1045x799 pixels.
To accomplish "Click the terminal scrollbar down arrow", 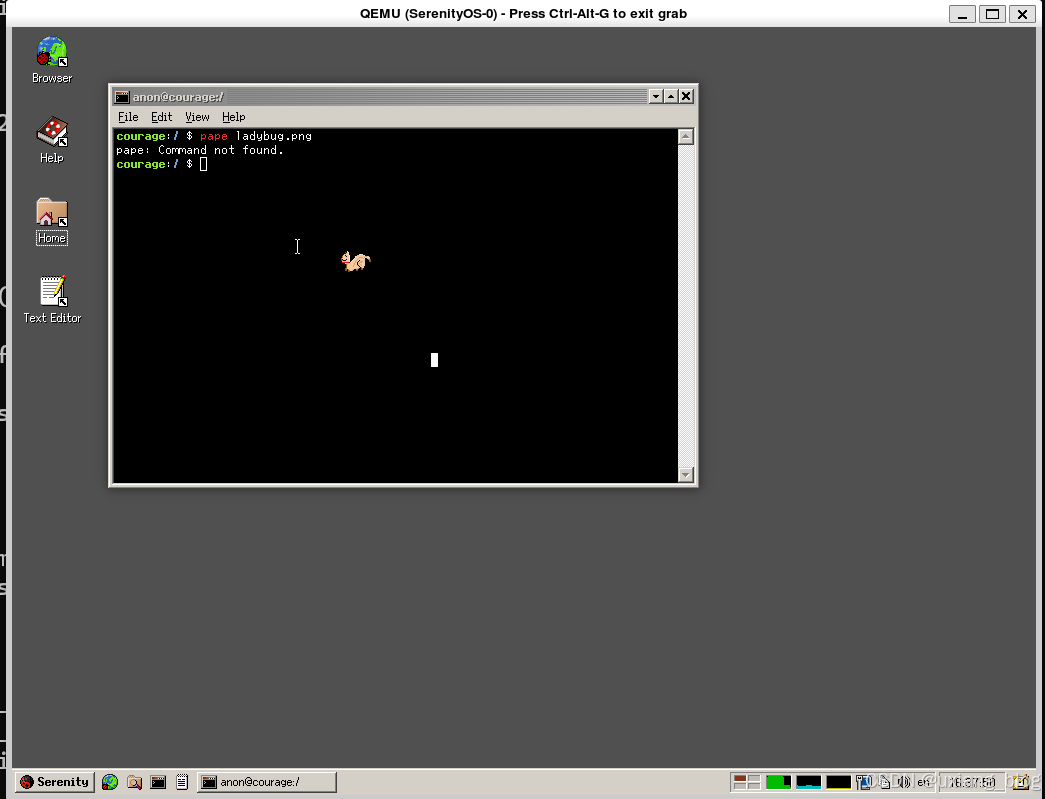I will pyautogui.click(x=686, y=474).
